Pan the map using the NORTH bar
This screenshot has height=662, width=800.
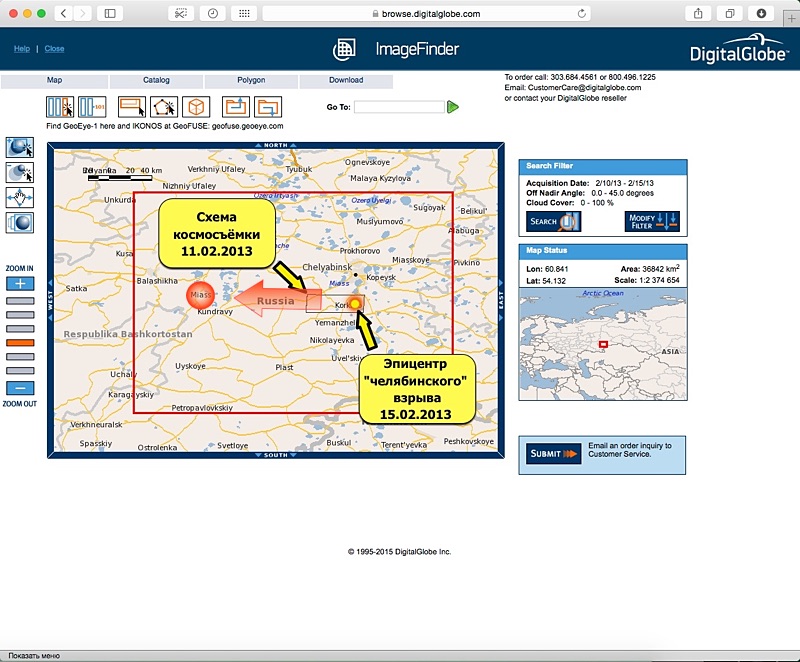coord(276,145)
